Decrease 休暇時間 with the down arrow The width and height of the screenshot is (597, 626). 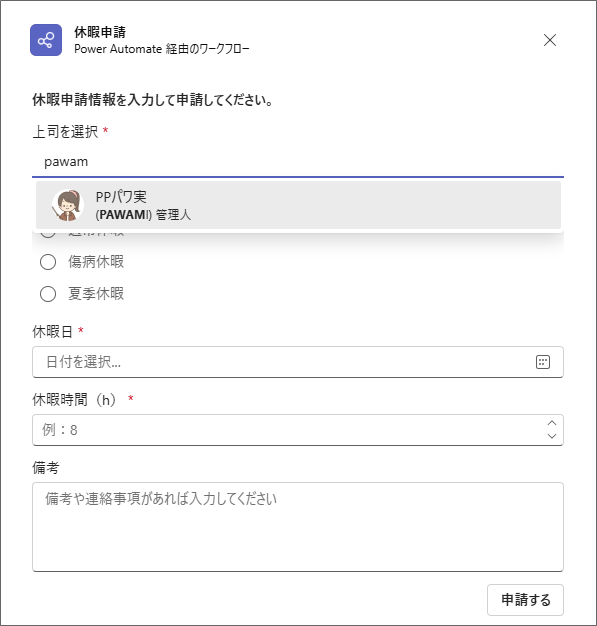tap(552, 436)
